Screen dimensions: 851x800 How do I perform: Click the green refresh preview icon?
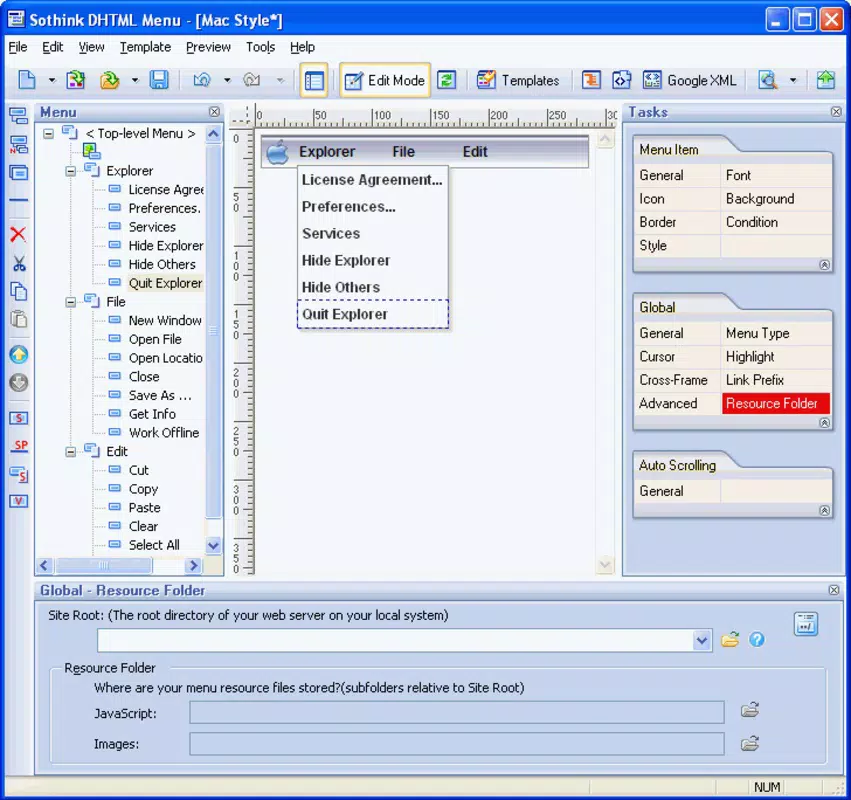tap(447, 80)
